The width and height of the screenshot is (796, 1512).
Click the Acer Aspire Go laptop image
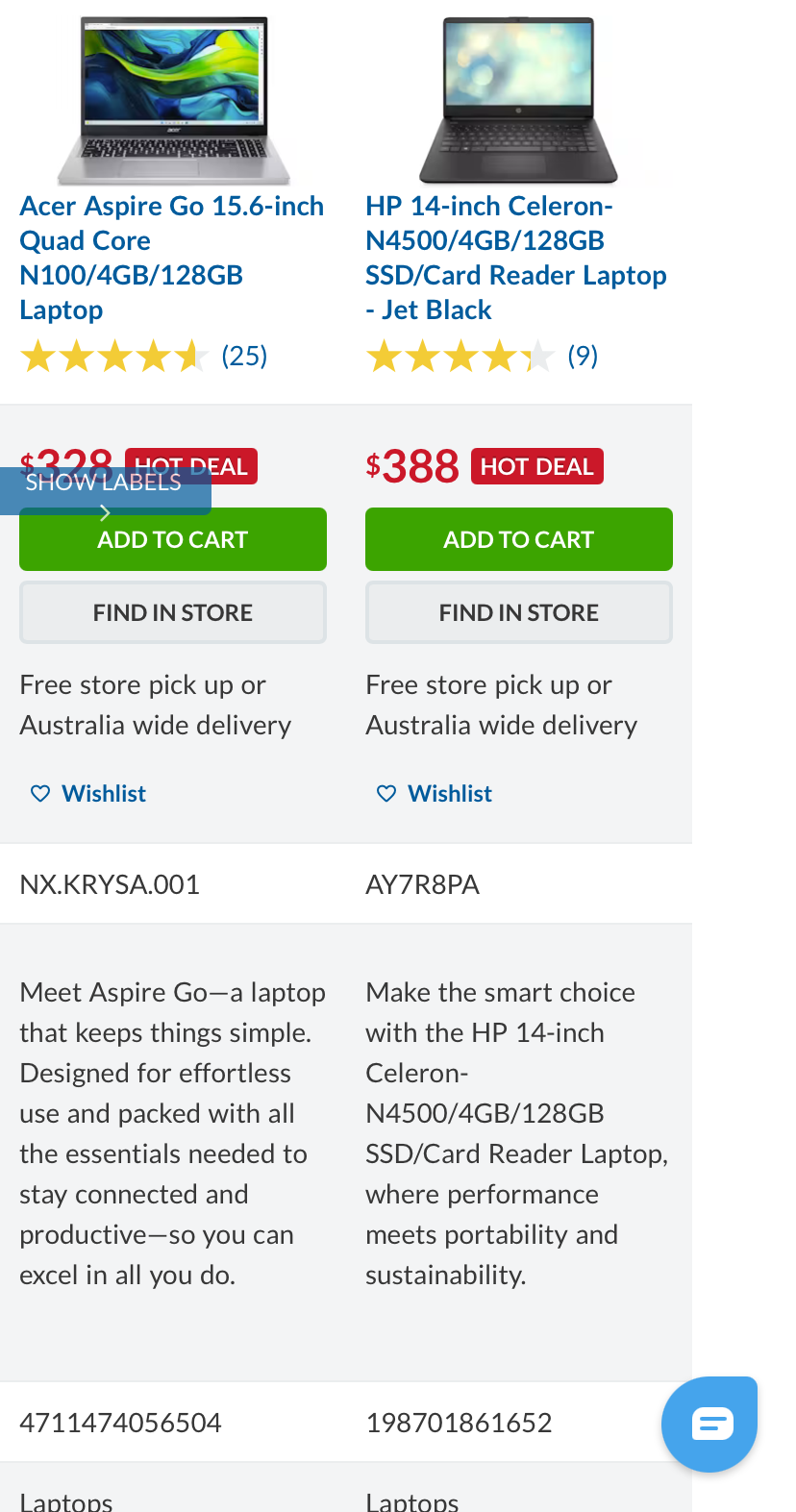pos(173,100)
